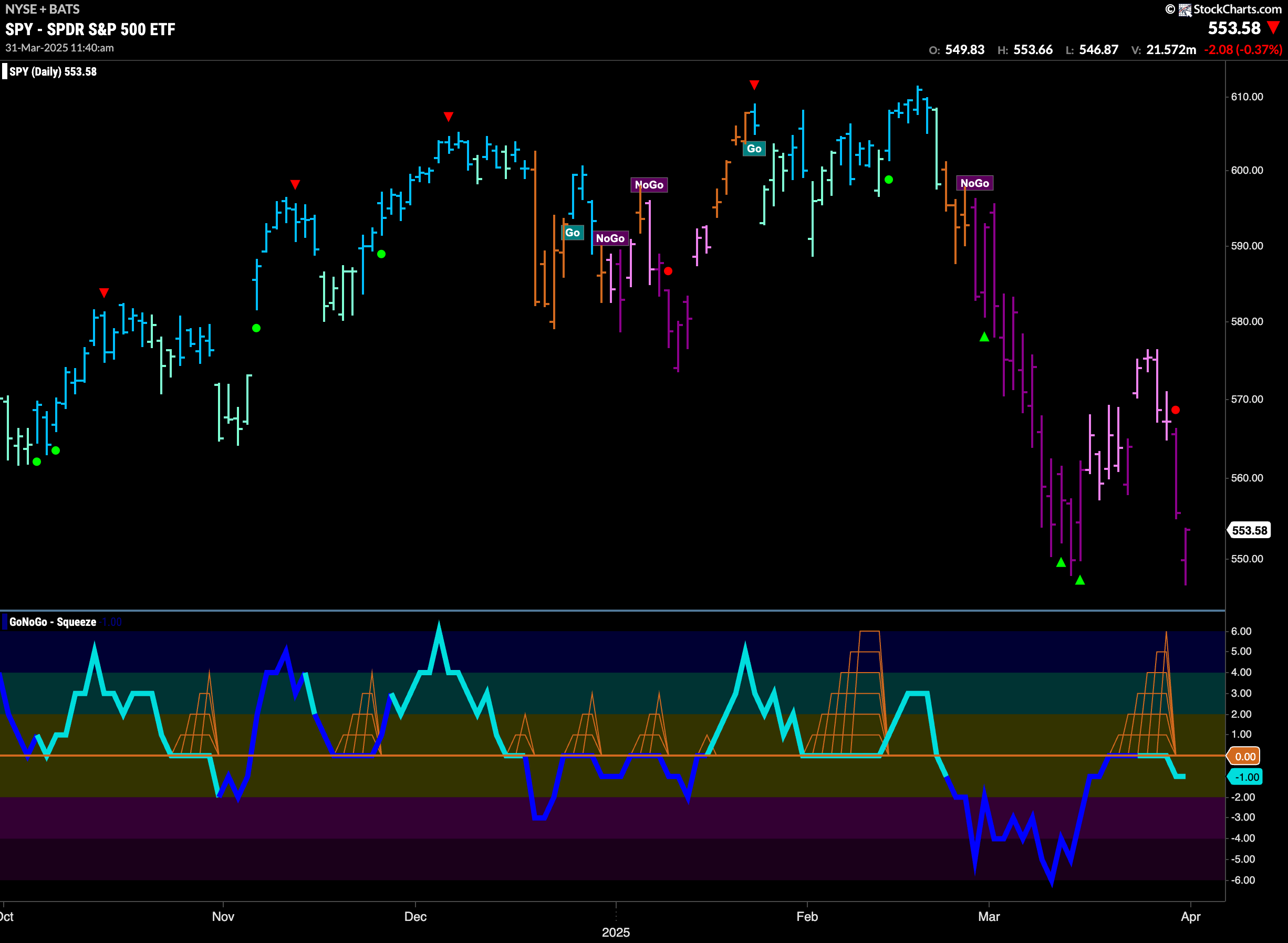The image size is (1288, 943).
Task: Click the 'Mar' time axis label
Action: pos(989,917)
